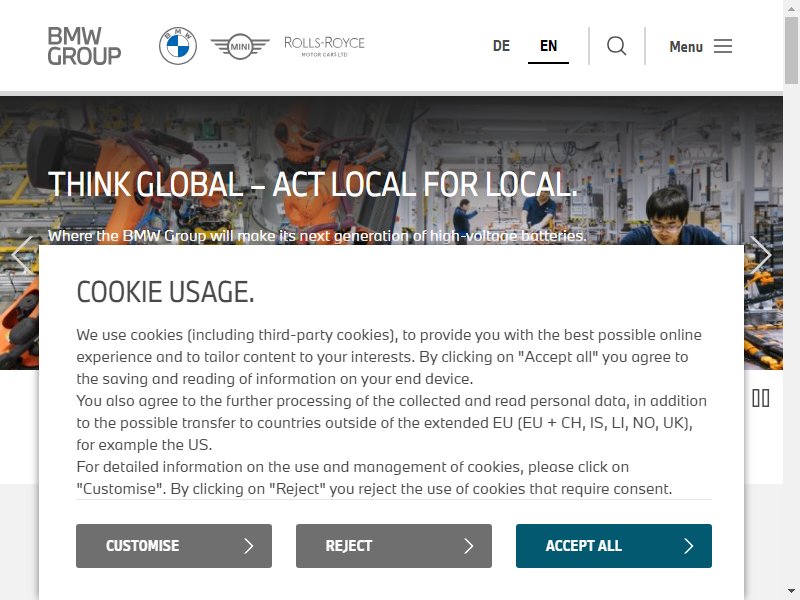
Task: Advance to next carousel slide arrow
Action: click(761, 254)
